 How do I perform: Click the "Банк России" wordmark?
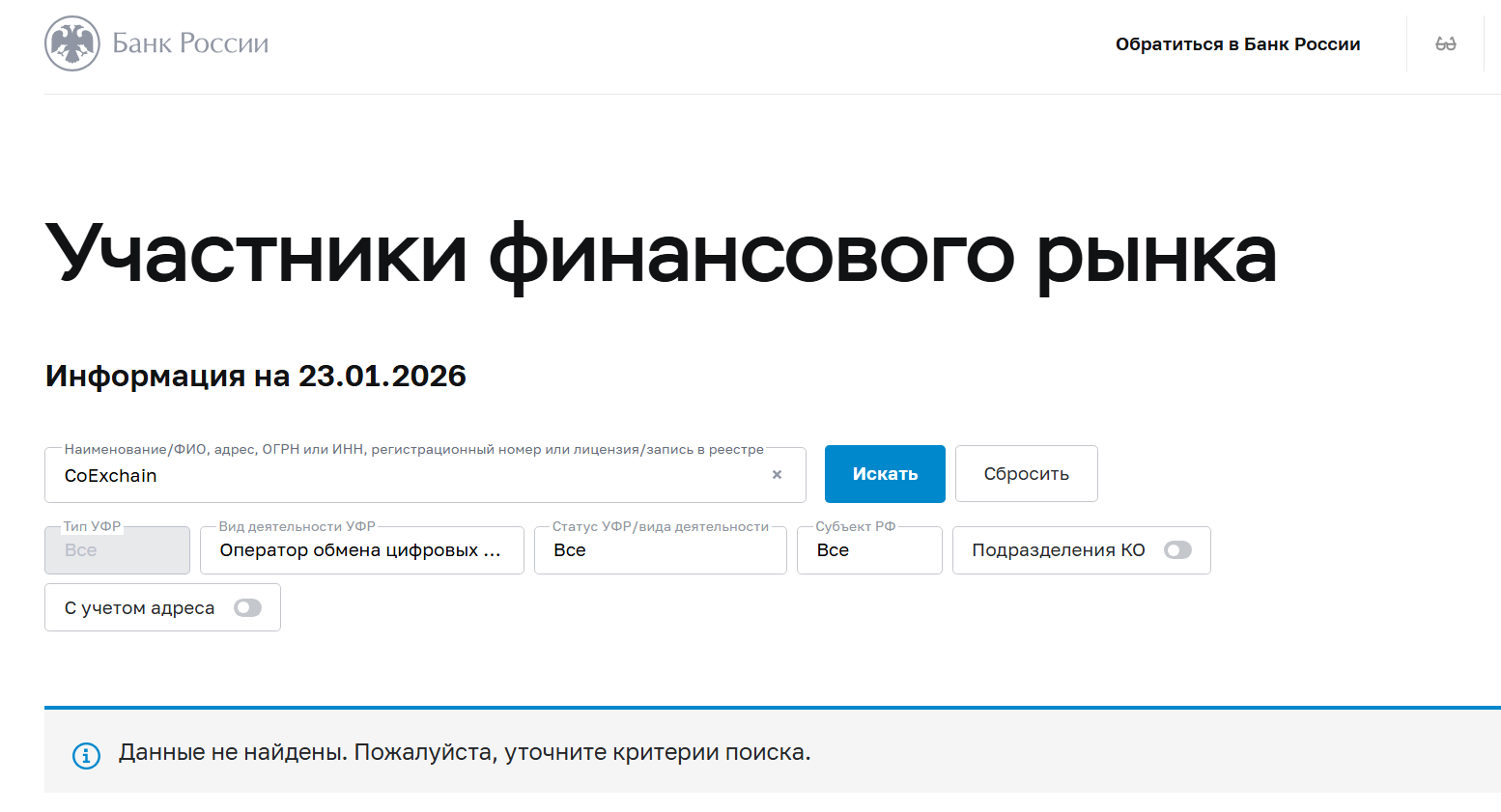[x=190, y=43]
